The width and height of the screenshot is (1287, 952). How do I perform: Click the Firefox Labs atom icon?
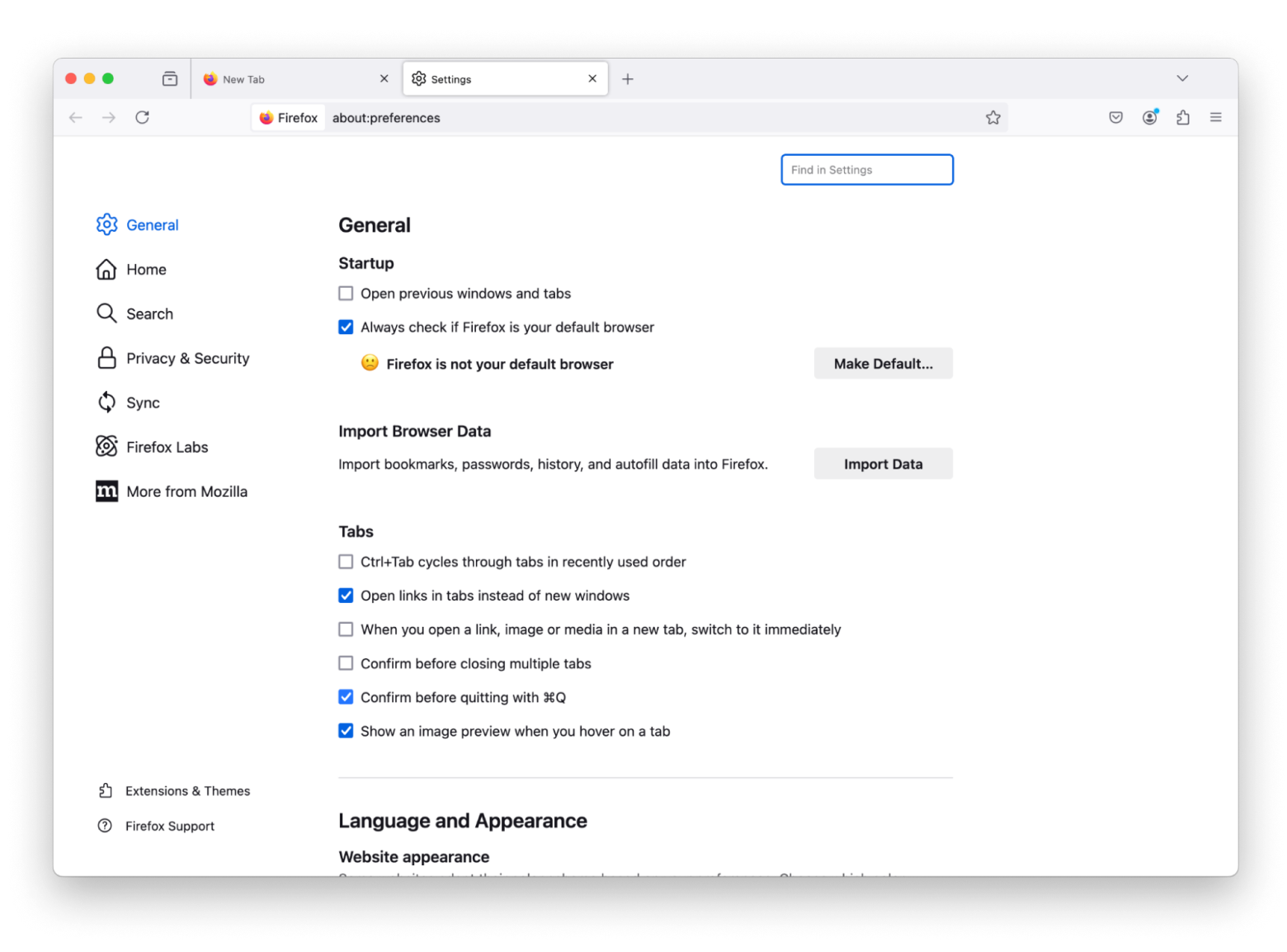[x=106, y=447]
